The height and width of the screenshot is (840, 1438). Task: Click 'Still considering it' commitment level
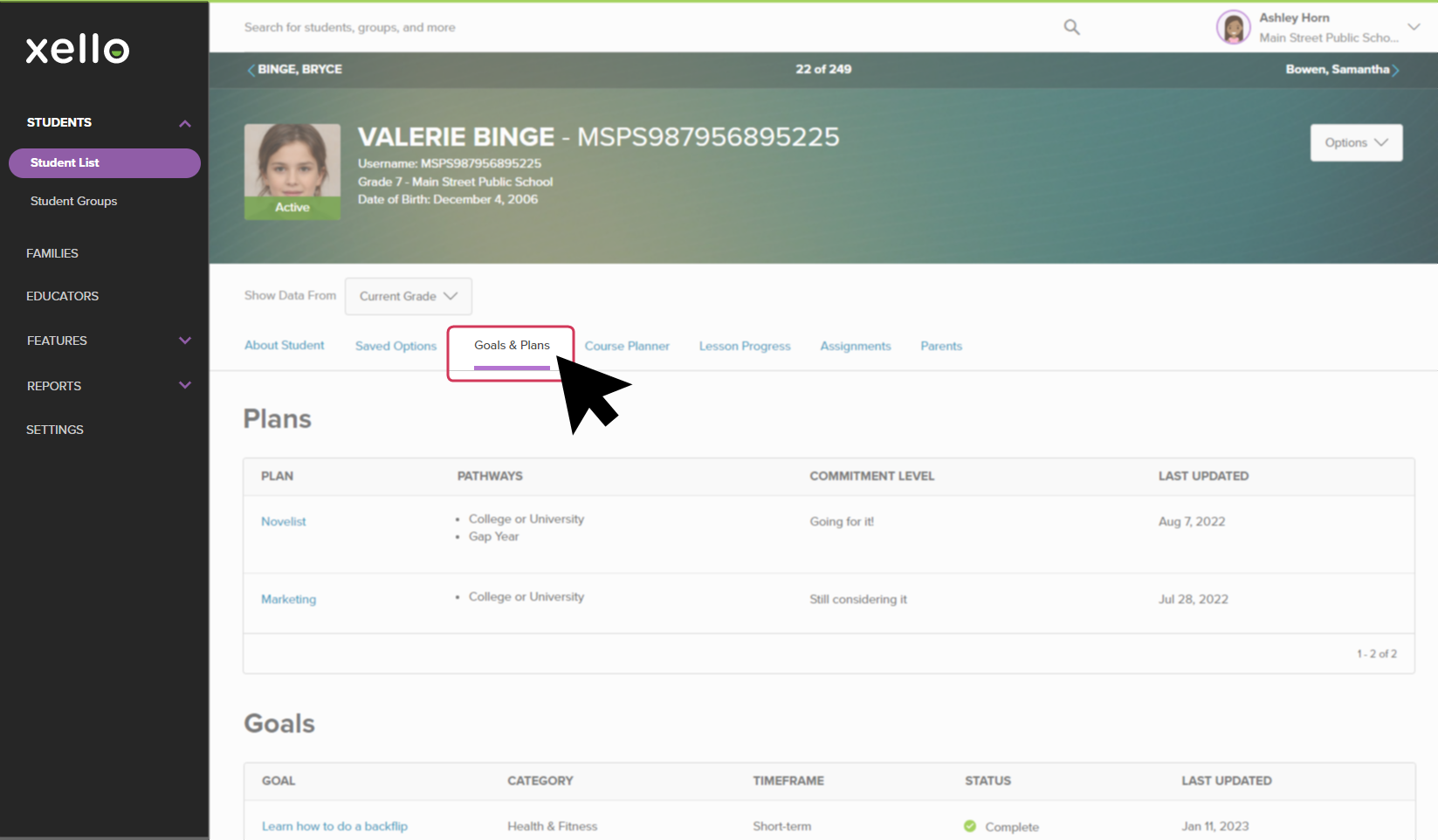858,599
